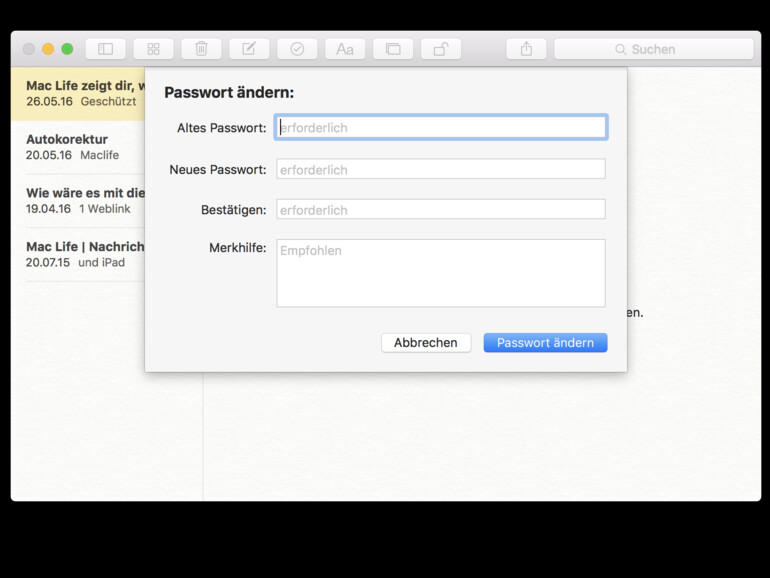The image size is (770, 578).
Task: Open the share icon in toolbar
Action: [526, 49]
